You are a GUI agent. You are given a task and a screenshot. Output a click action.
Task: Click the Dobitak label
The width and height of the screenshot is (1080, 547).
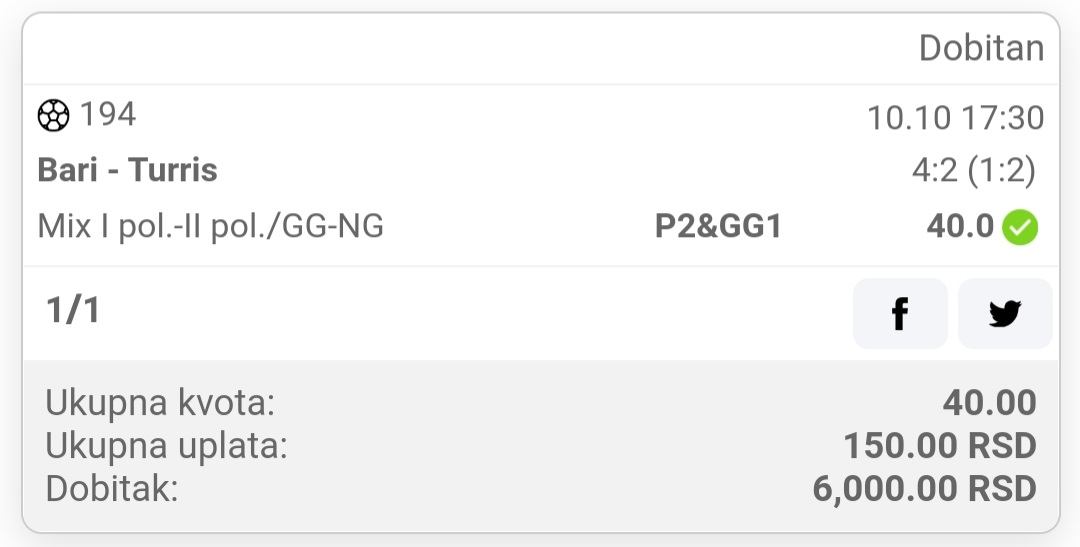pyautogui.click(x=111, y=489)
